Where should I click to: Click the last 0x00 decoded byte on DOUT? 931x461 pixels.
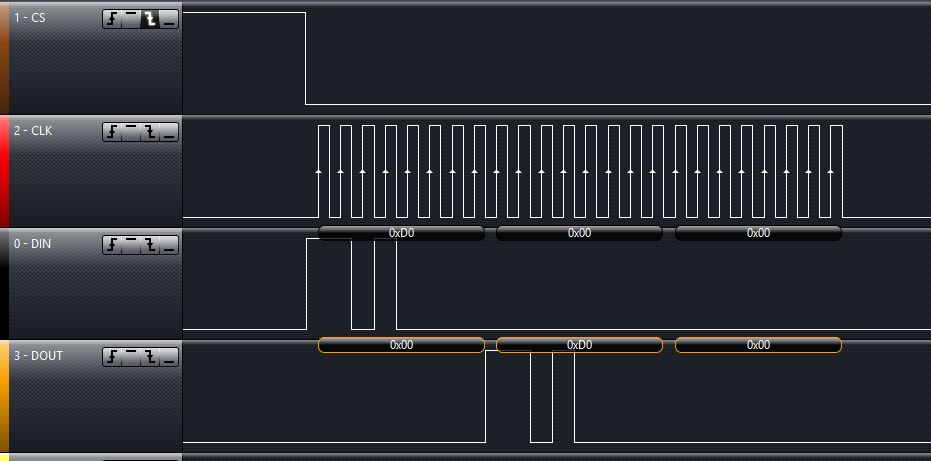(x=758, y=345)
